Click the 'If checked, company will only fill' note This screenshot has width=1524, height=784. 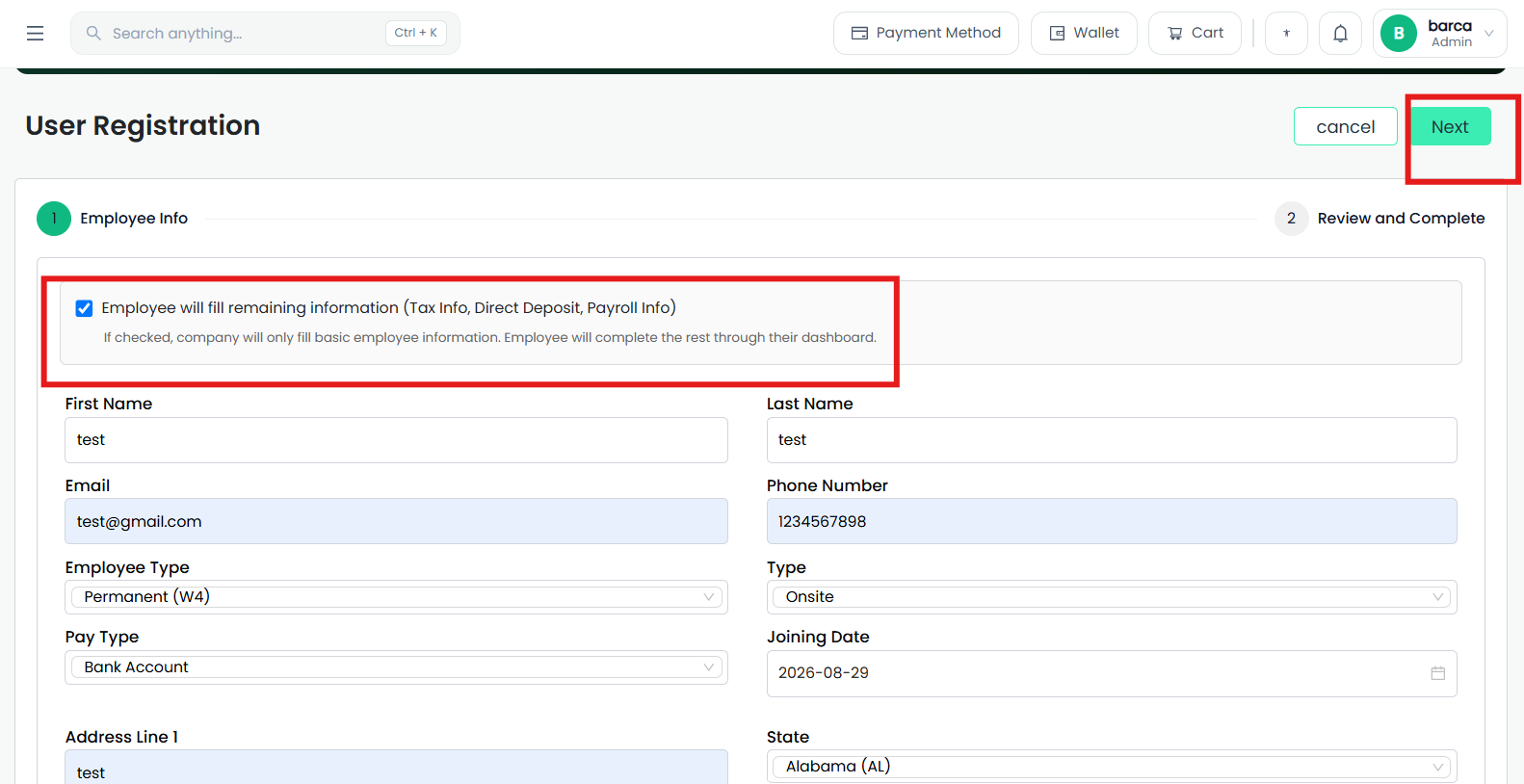point(490,338)
